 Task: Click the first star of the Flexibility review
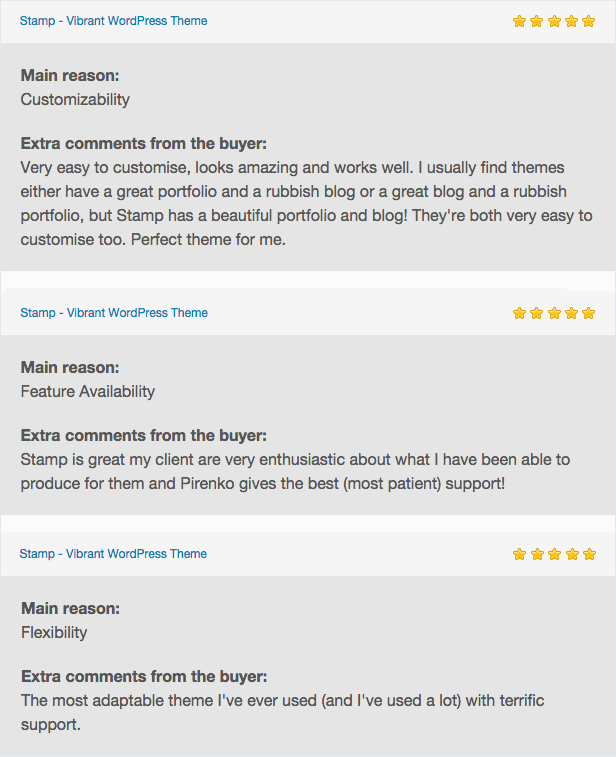tap(519, 554)
